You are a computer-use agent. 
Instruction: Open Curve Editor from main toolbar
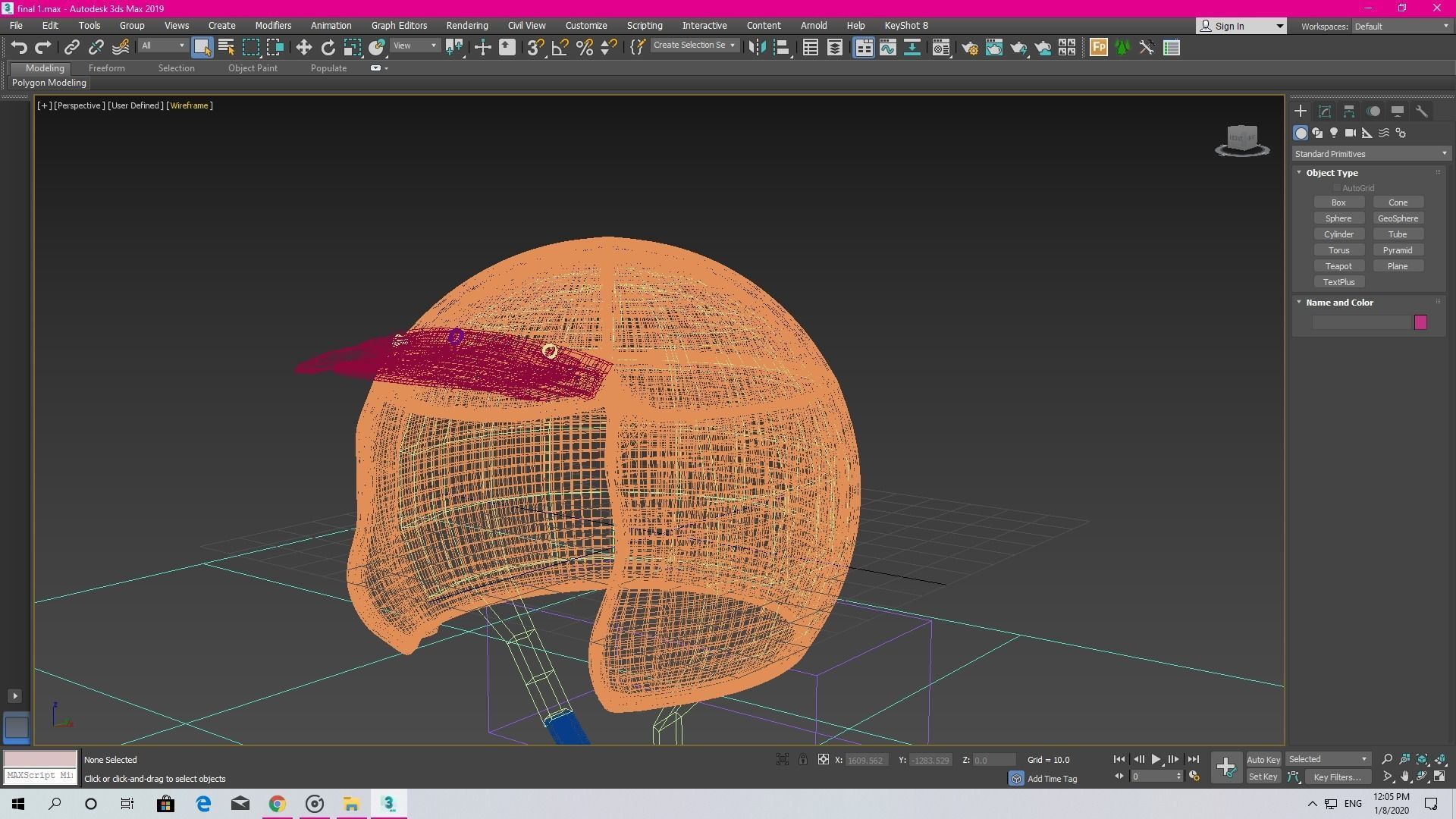[887, 48]
